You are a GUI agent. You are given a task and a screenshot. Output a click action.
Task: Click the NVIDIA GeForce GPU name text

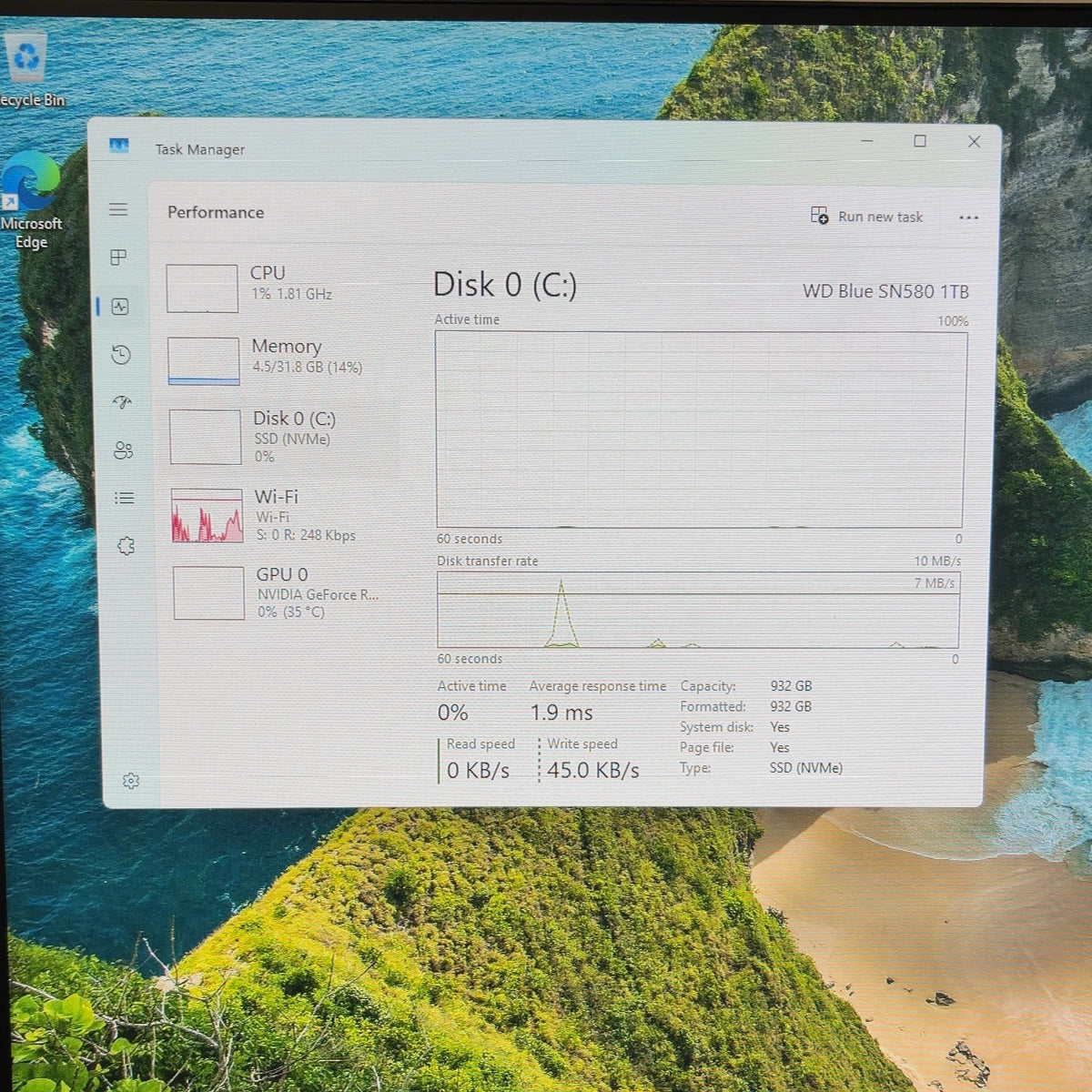pos(318,594)
